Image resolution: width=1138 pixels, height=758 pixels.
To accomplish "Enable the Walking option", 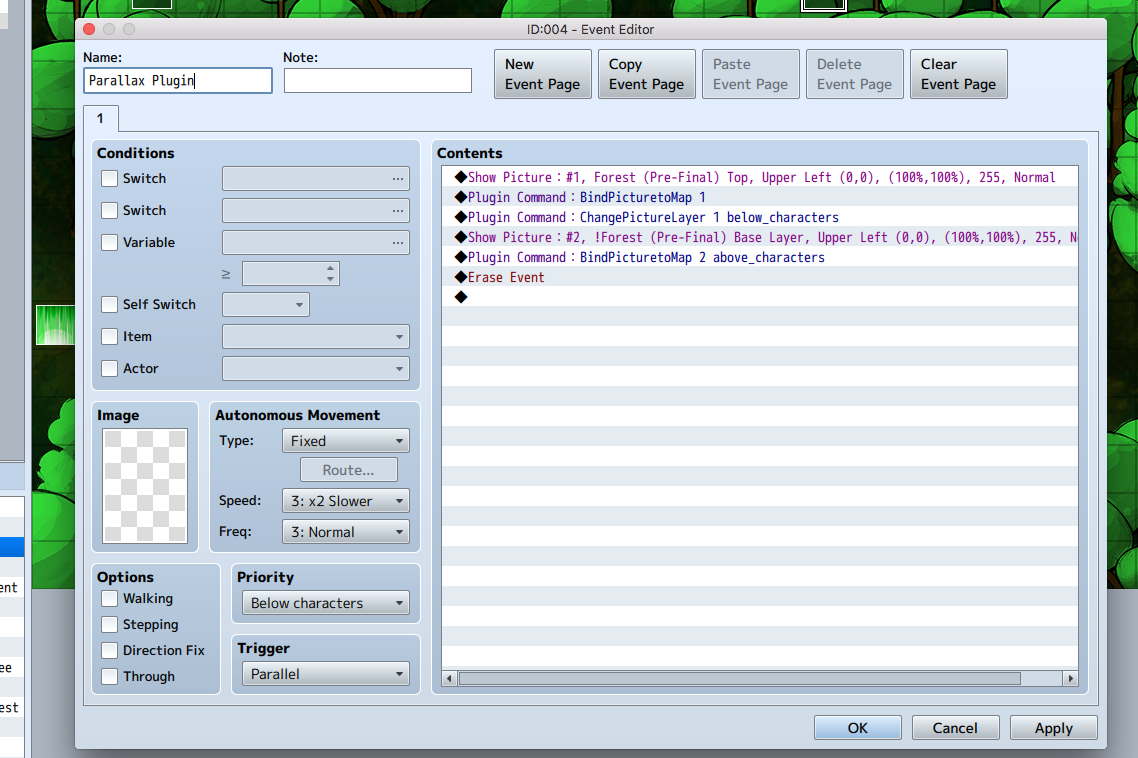I will (110, 598).
